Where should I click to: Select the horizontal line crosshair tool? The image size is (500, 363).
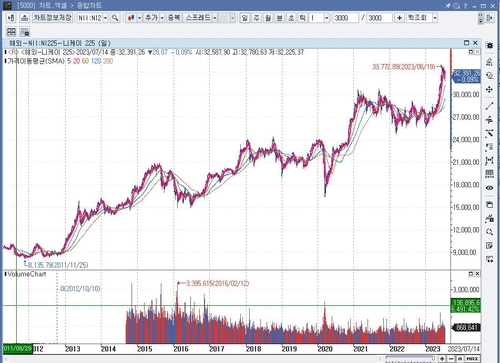[489, 119]
